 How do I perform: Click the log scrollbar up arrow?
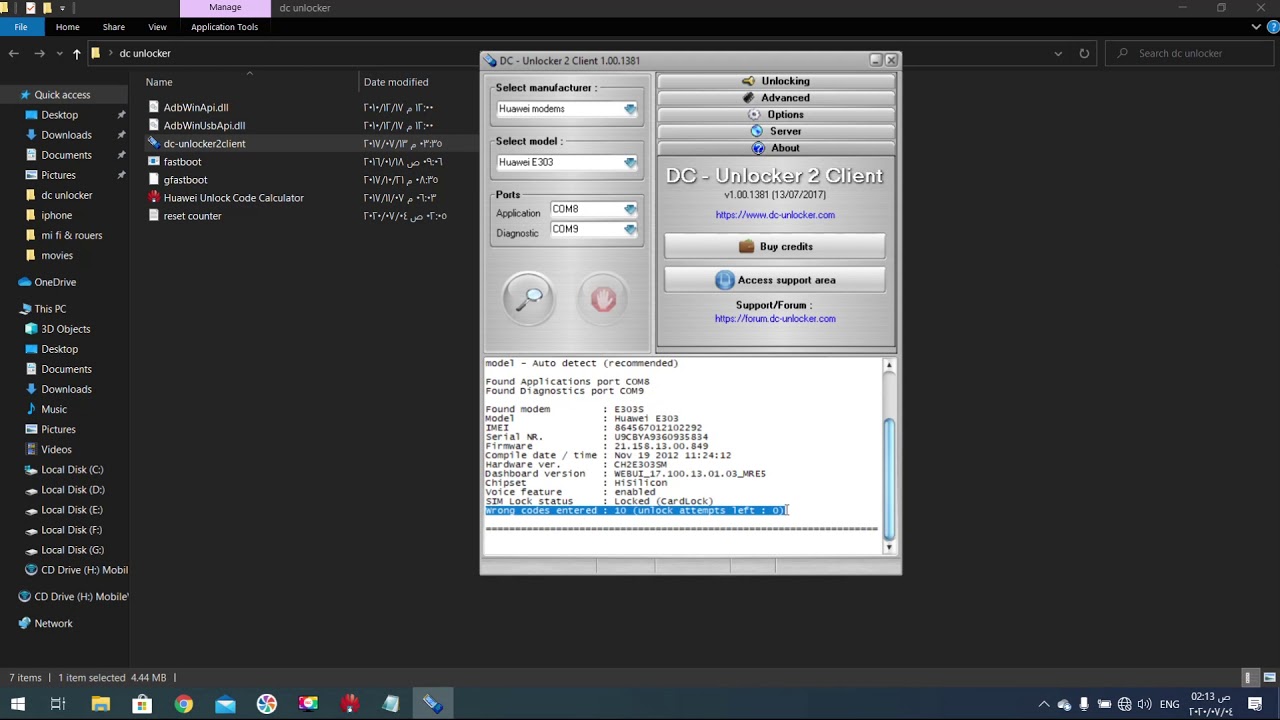(889, 366)
